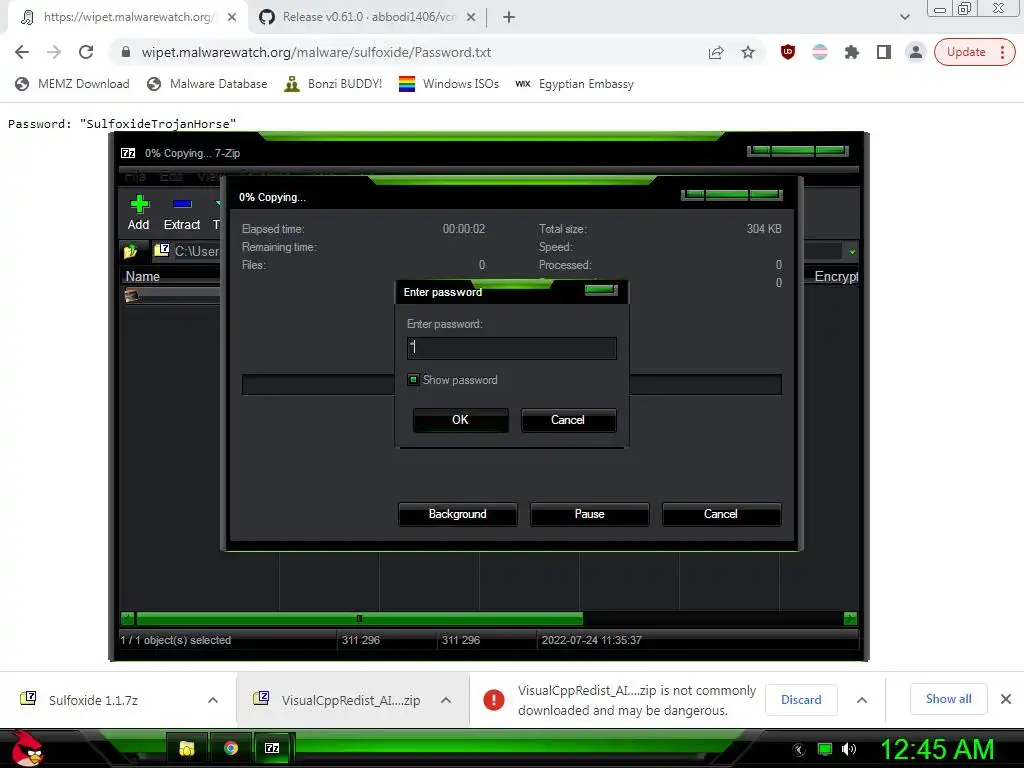Open Chrome from the taskbar
This screenshot has height=768, width=1024.
(x=231, y=748)
